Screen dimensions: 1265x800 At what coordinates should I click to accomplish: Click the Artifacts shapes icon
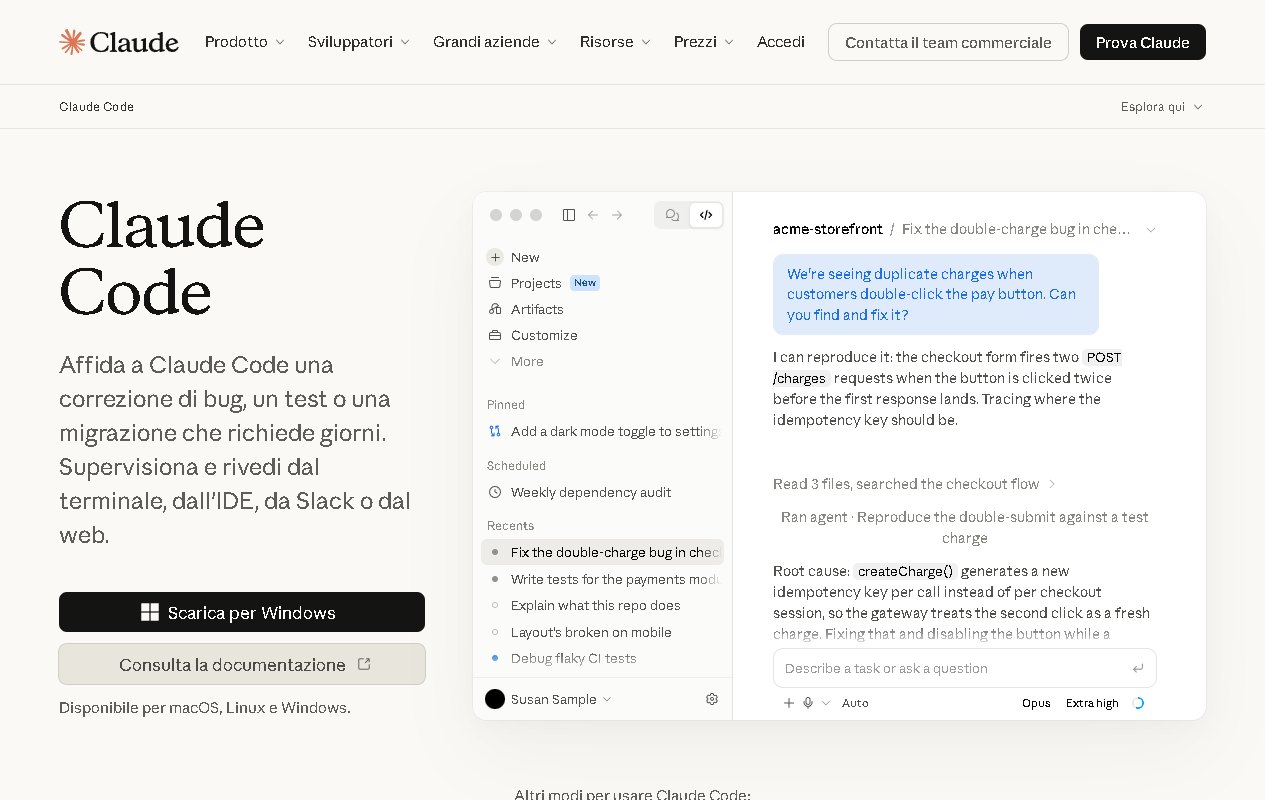coord(495,309)
